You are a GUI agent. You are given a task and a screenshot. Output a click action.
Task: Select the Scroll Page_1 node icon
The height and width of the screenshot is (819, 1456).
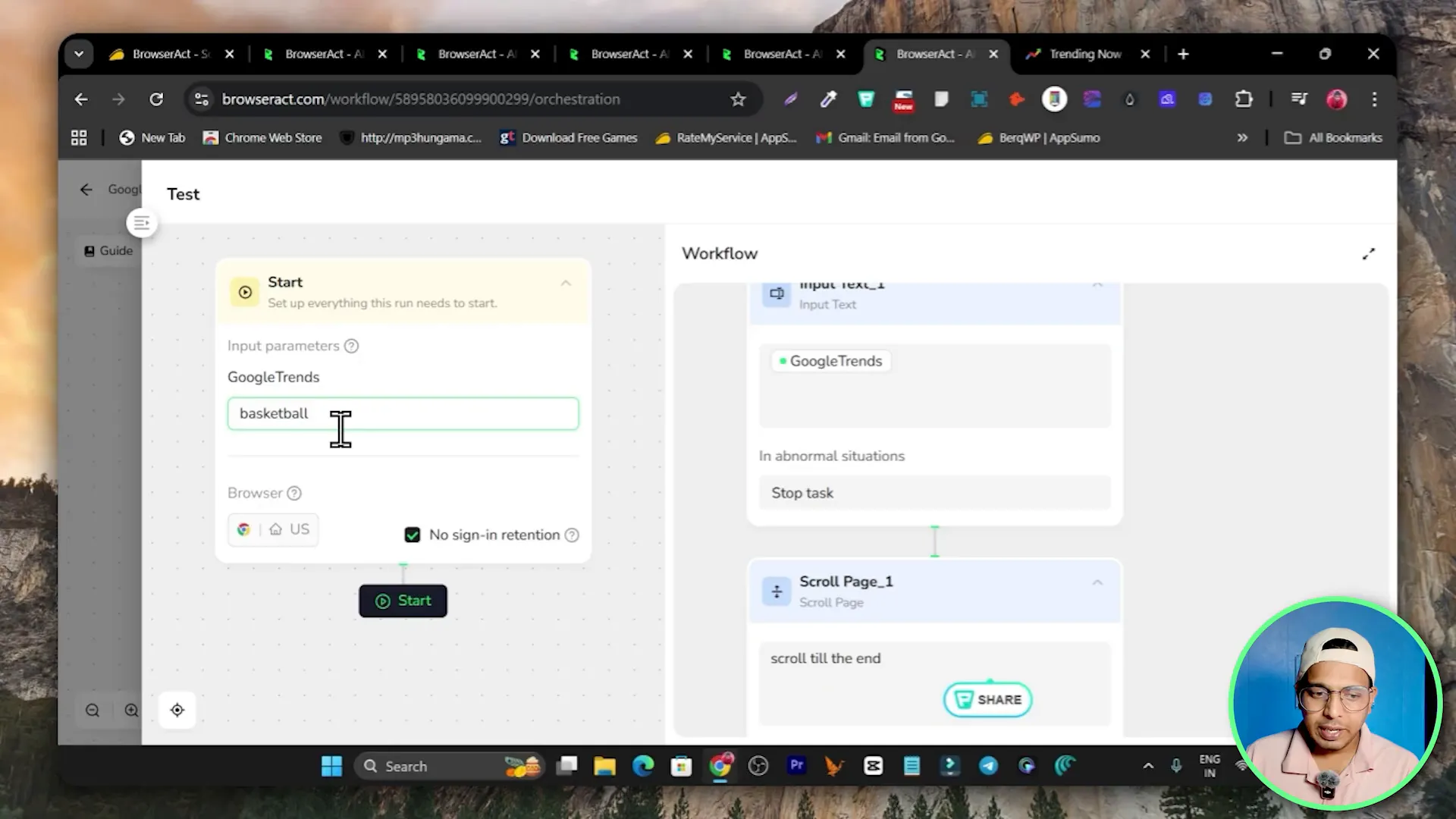click(x=777, y=591)
